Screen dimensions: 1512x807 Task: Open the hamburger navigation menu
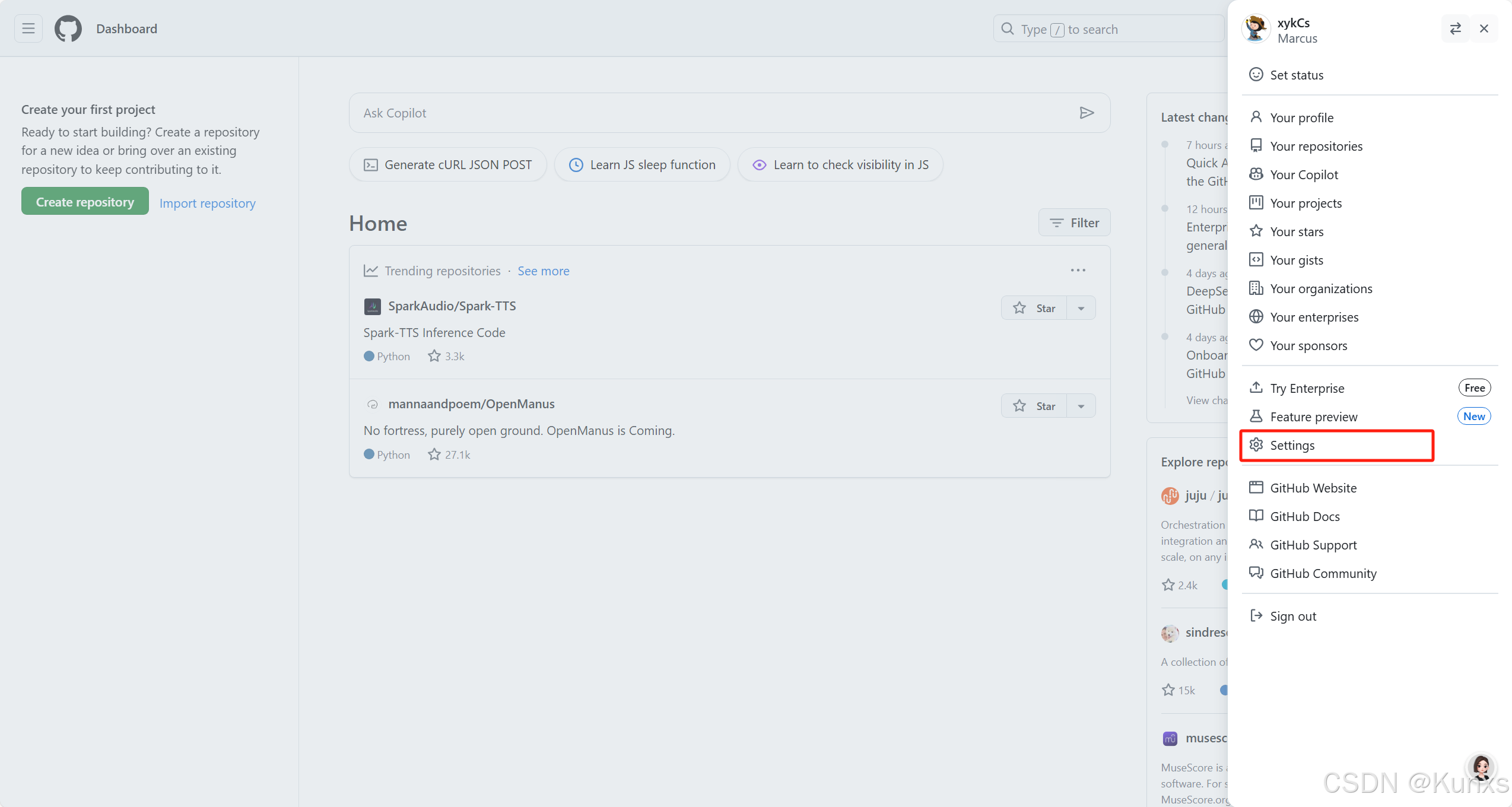pos(28,28)
